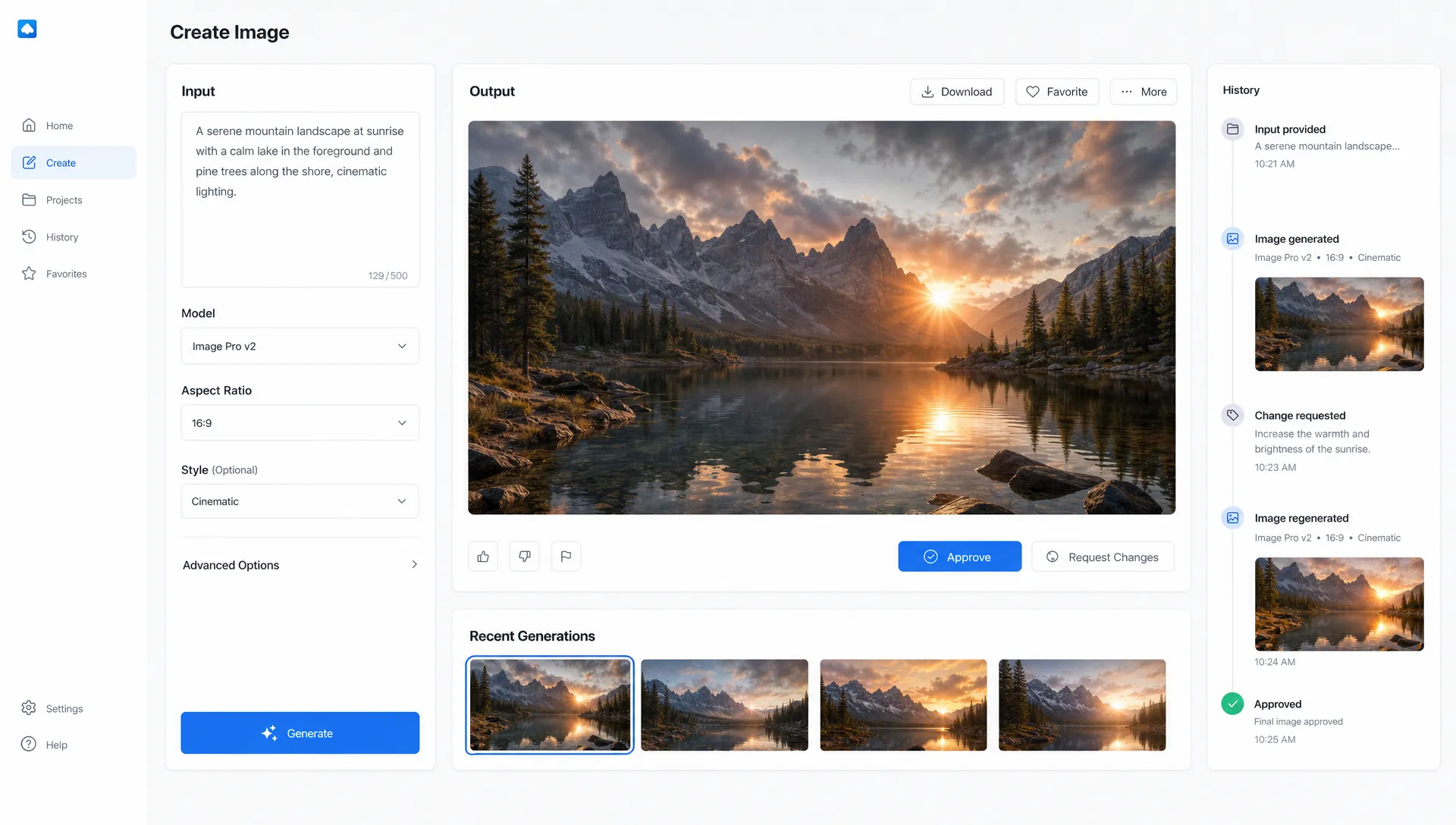Click 'Final image approved' text
Image resolution: width=1456 pixels, height=825 pixels.
tap(1298, 722)
